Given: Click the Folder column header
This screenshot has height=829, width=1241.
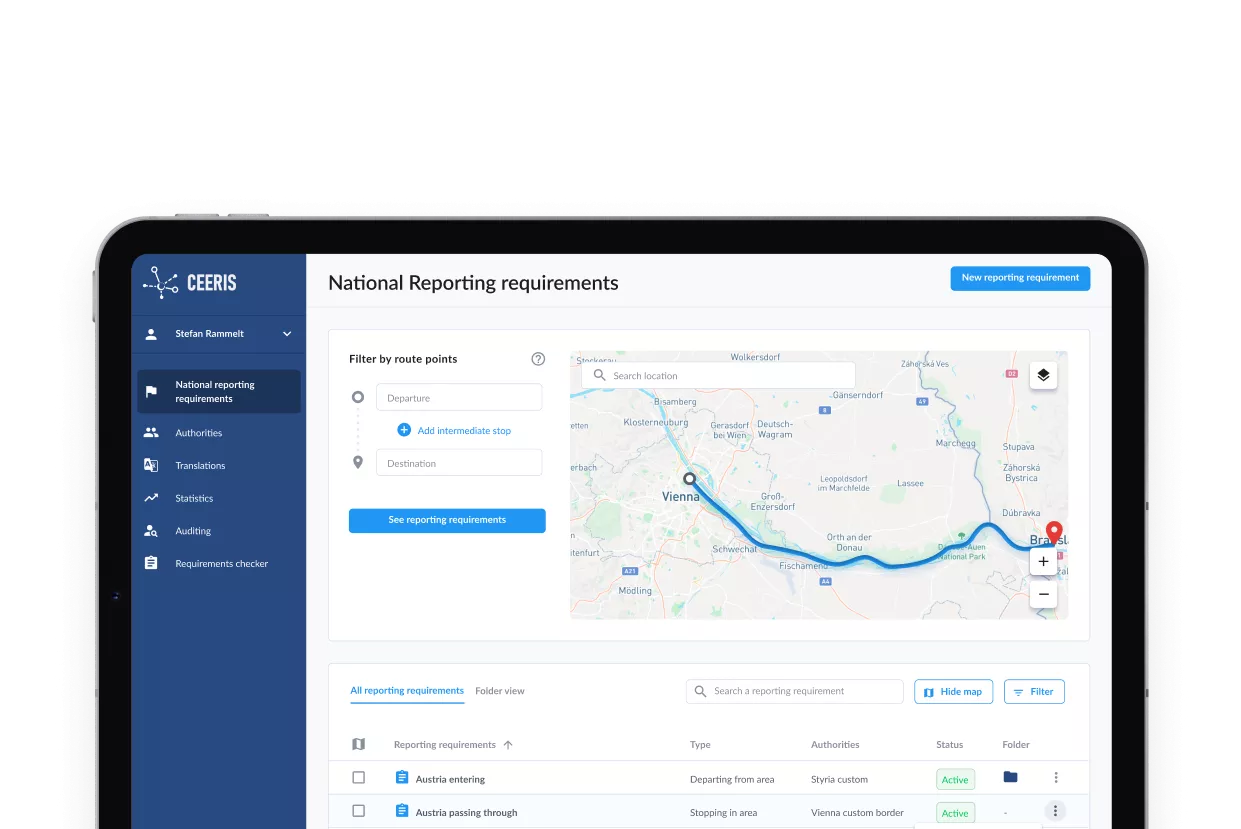Looking at the screenshot, I should pos(1016,745).
